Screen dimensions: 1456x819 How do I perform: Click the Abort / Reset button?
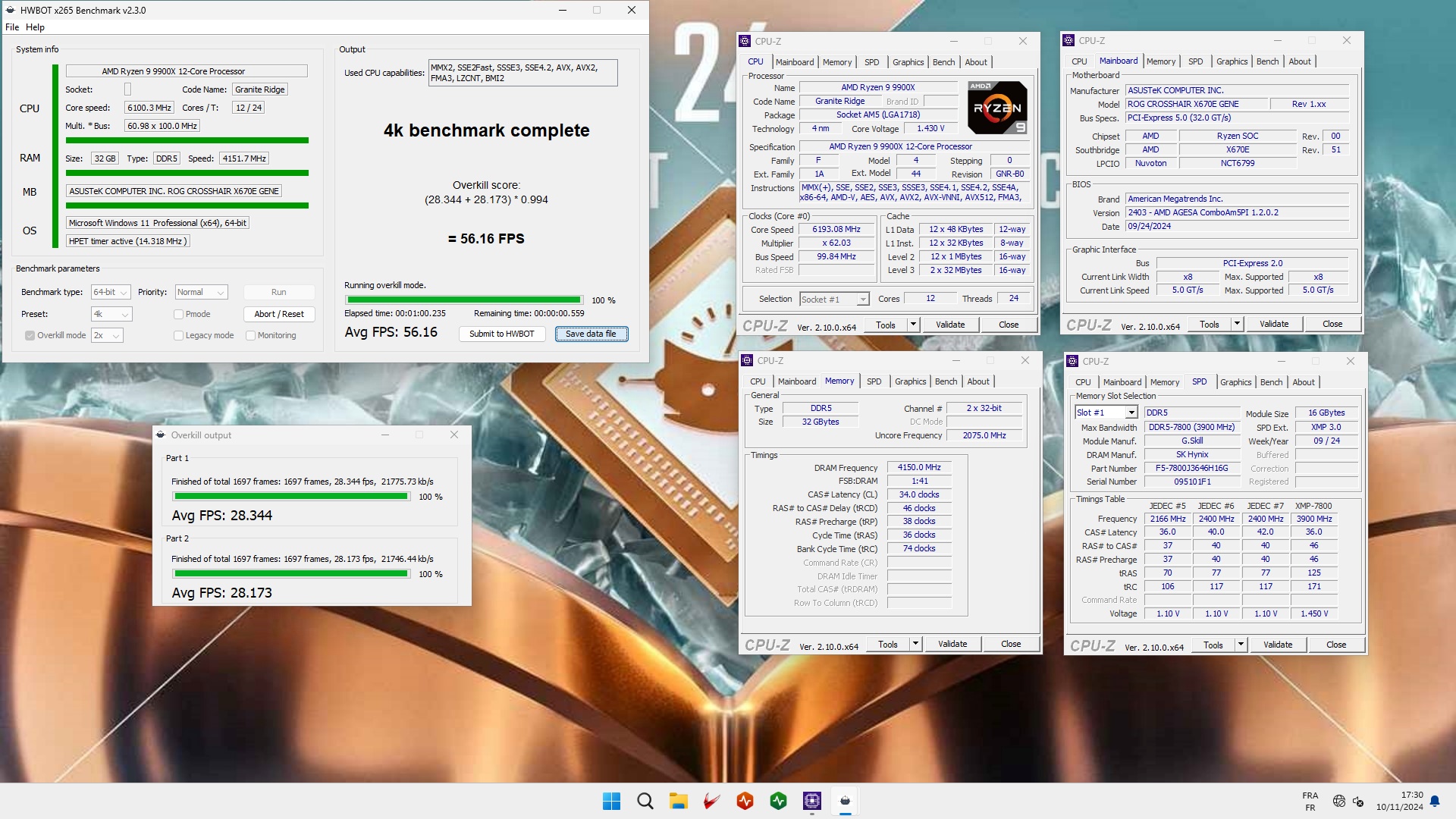[279, 314]
